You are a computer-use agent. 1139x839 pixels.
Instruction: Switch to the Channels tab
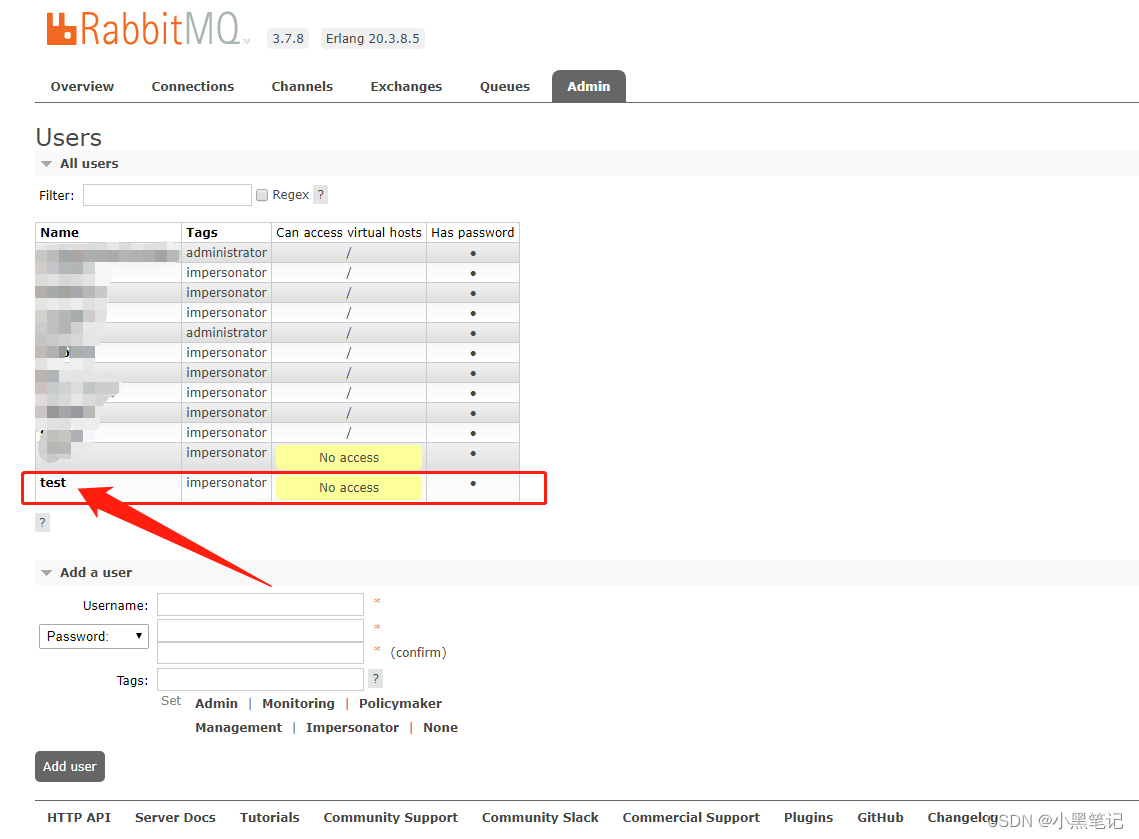coord(302,86)
